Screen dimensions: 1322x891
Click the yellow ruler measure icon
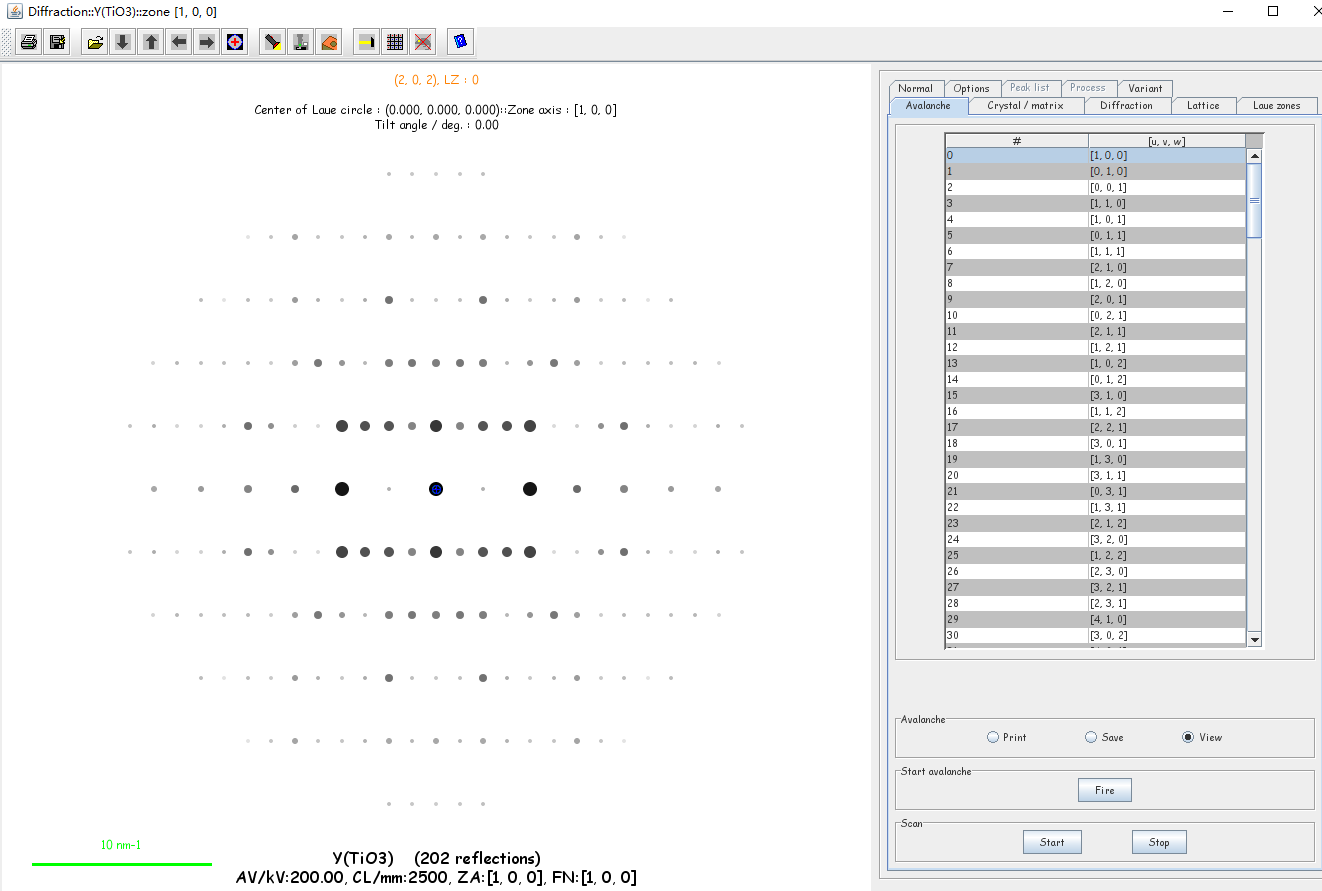[367, 42]
